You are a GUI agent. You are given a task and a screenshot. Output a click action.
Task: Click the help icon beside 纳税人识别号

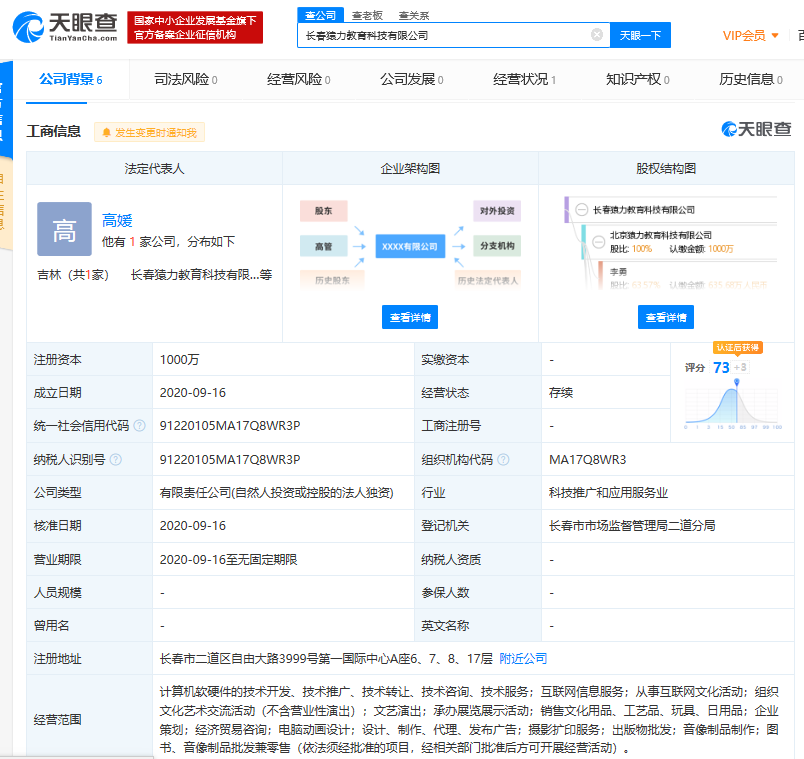click(x=115, y=459)
